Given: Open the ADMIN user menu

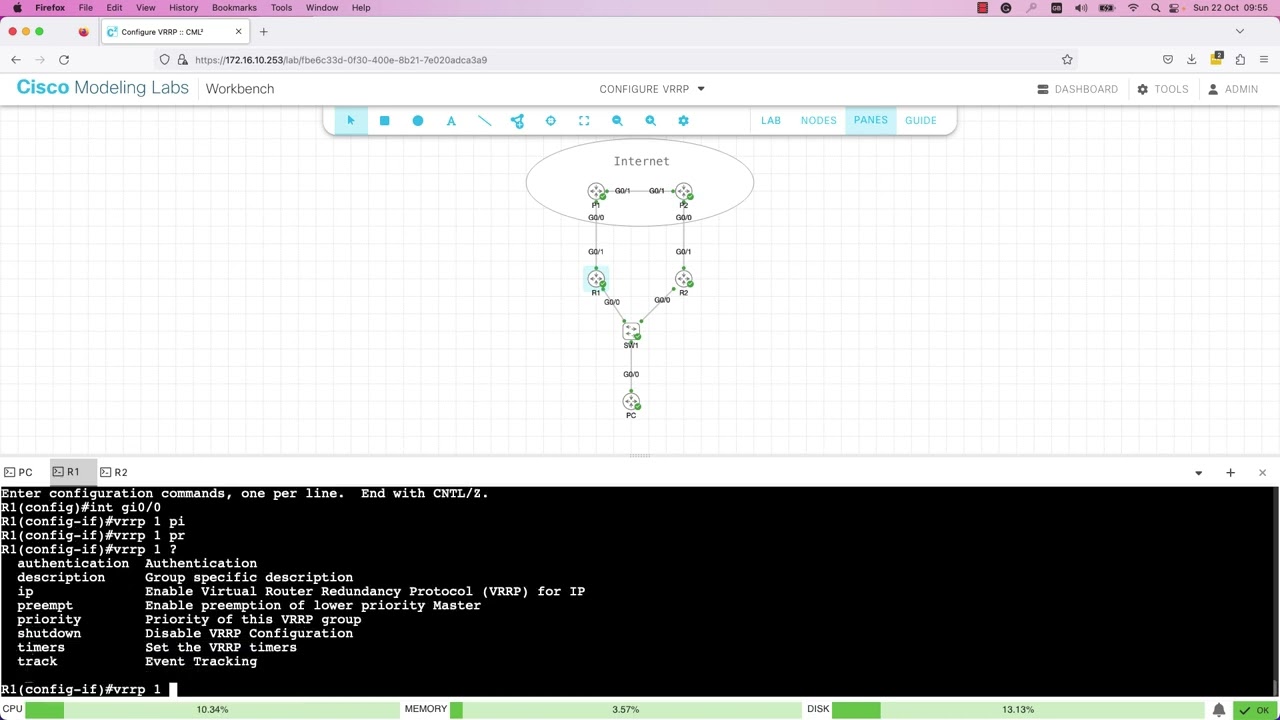Looking at the screenshot, I should [1232, 89].
